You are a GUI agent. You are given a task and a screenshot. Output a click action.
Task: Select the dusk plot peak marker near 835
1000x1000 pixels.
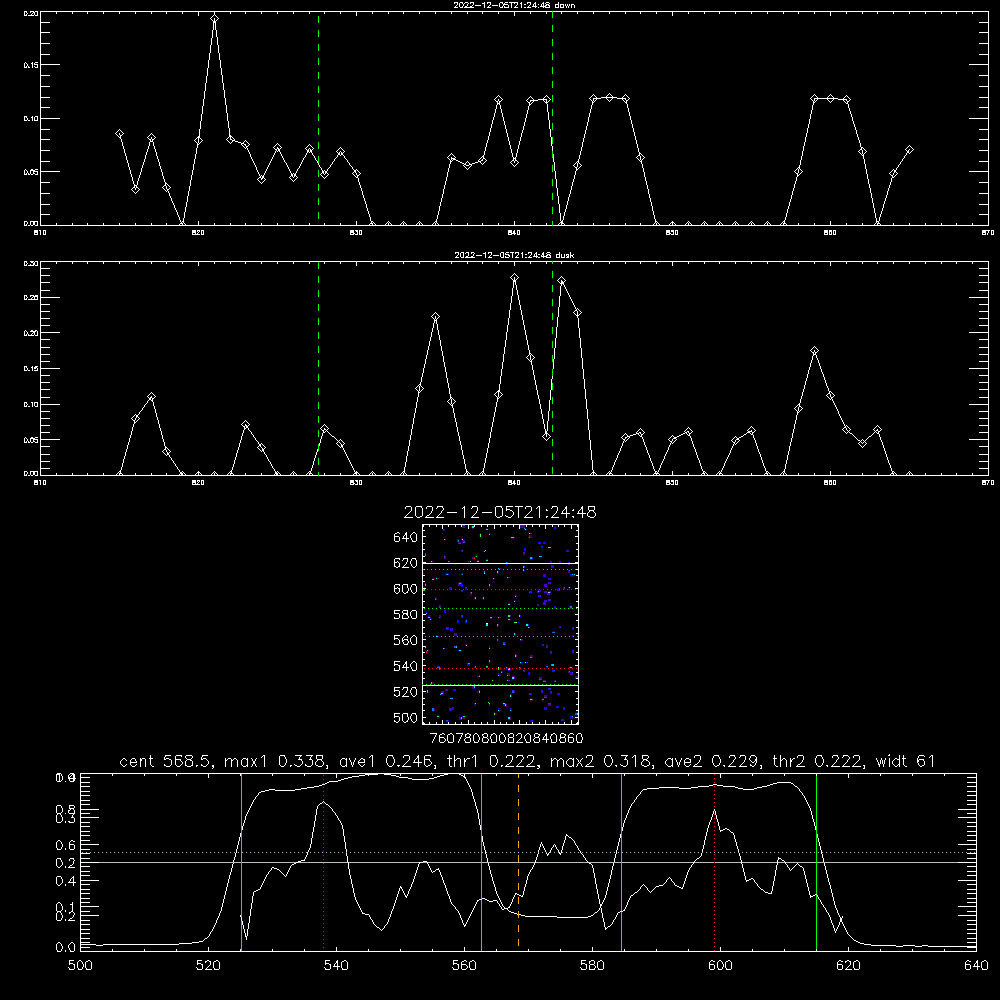(x=436, y=317)
